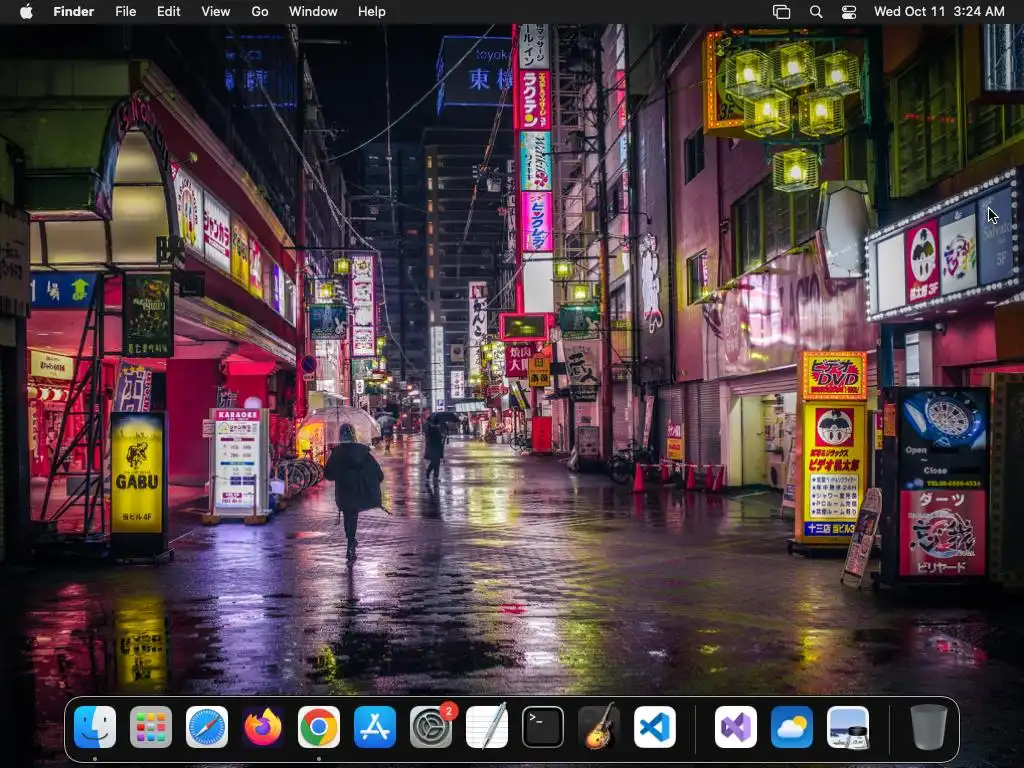Open the Trash in the Dock
The height and width of the screenshot is (768, 1024).
click(929, 727)
